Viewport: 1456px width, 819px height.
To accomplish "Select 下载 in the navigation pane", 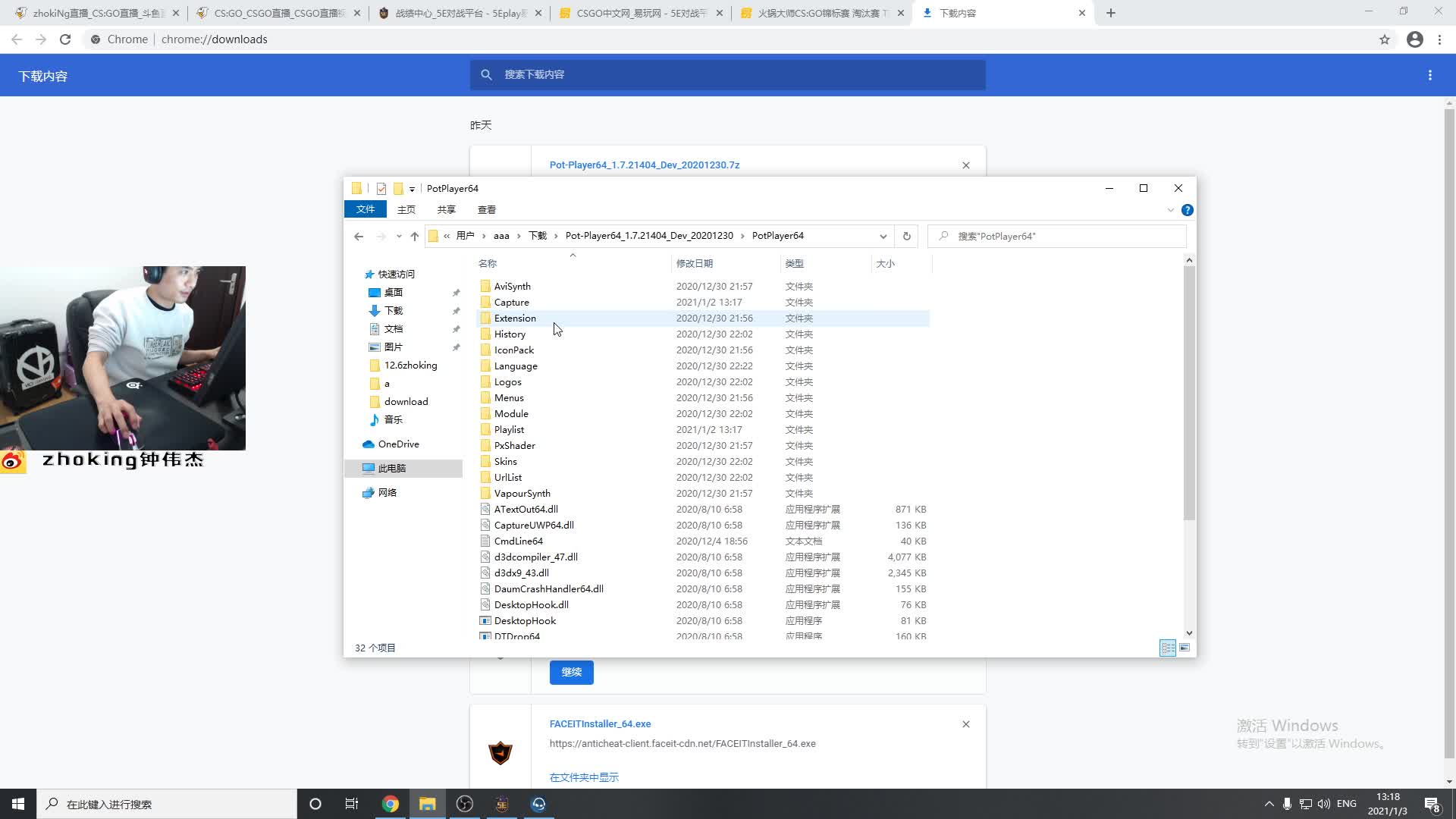I will (x=394, y=310).
